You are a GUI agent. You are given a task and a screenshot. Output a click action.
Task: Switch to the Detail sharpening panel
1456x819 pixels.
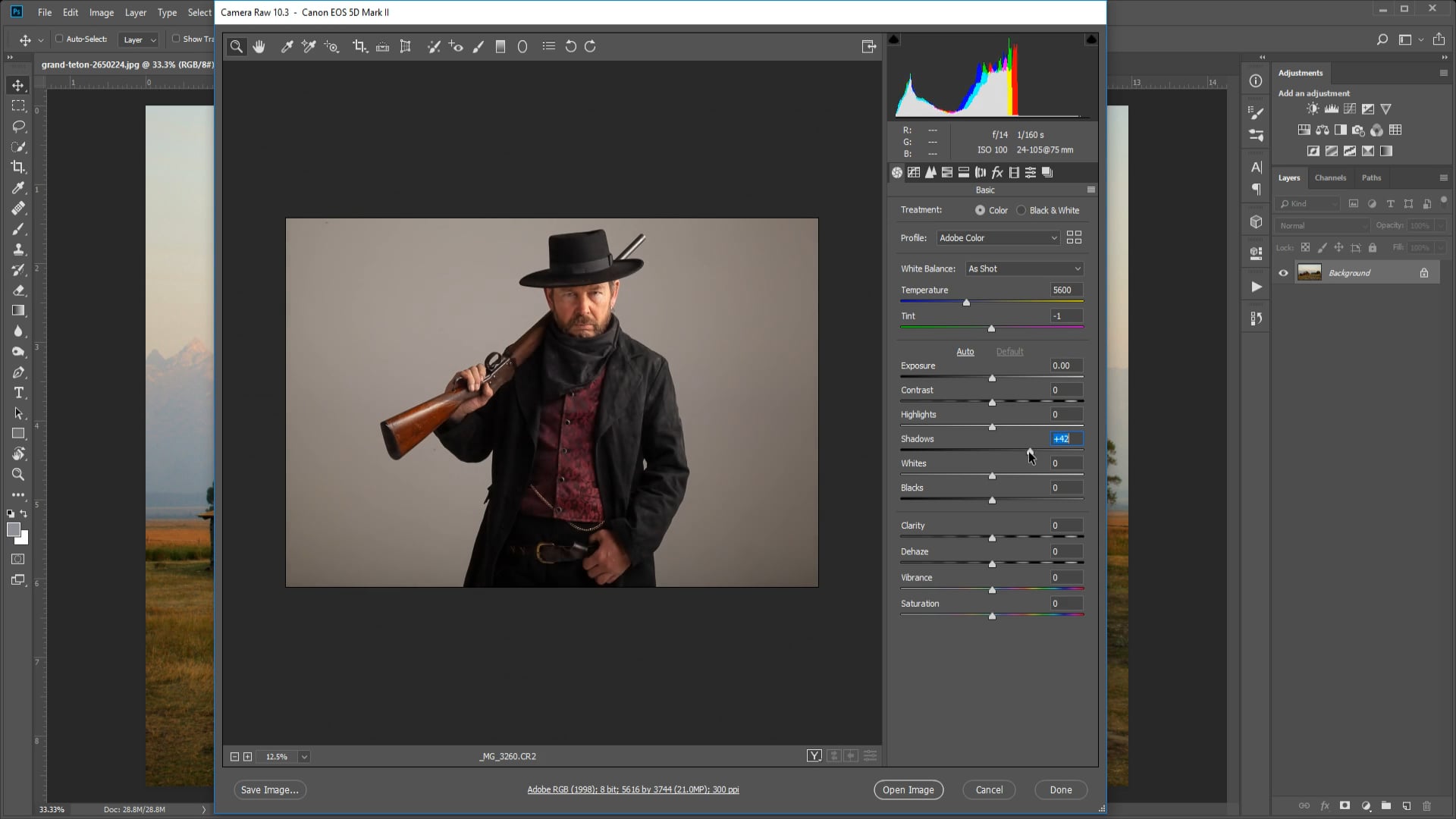click(x=930, y=172)
